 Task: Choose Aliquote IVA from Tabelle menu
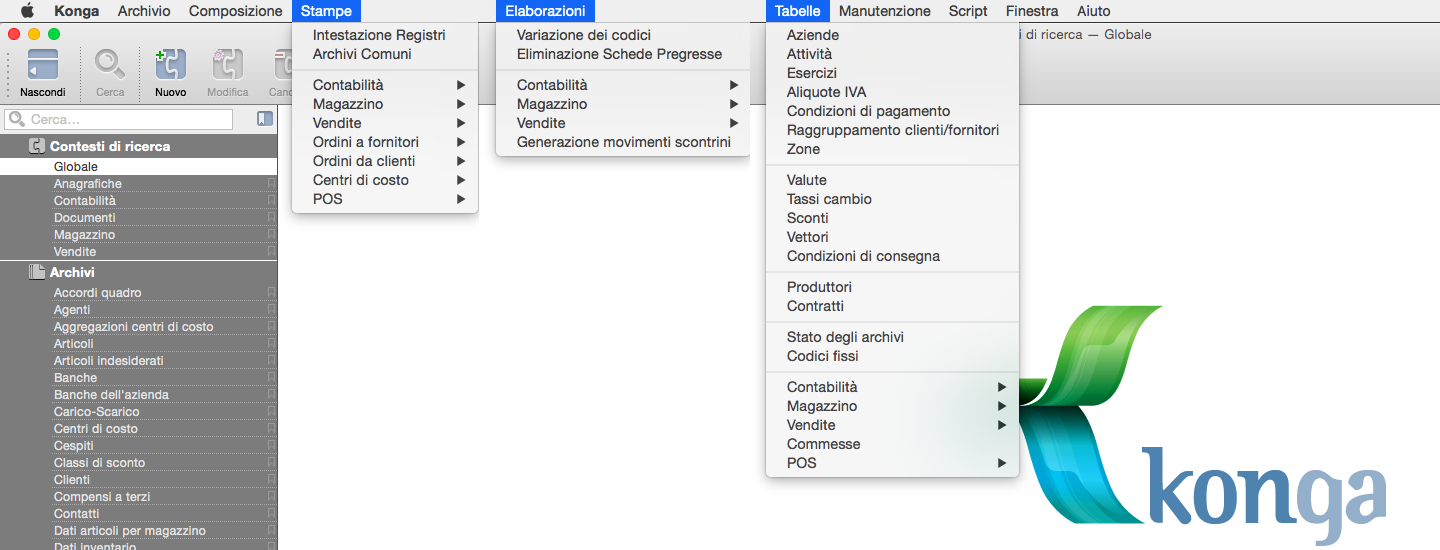[826, 92]
